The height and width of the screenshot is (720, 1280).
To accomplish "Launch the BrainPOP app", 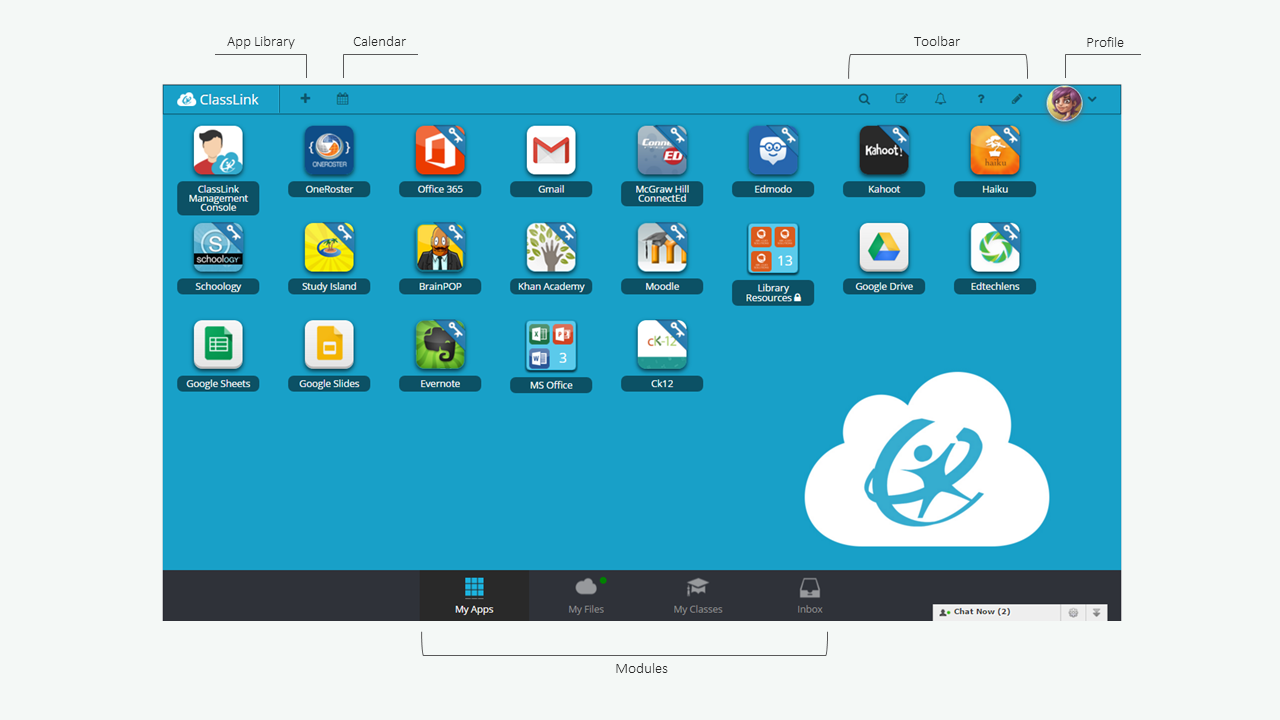I will tap(440, 247).
